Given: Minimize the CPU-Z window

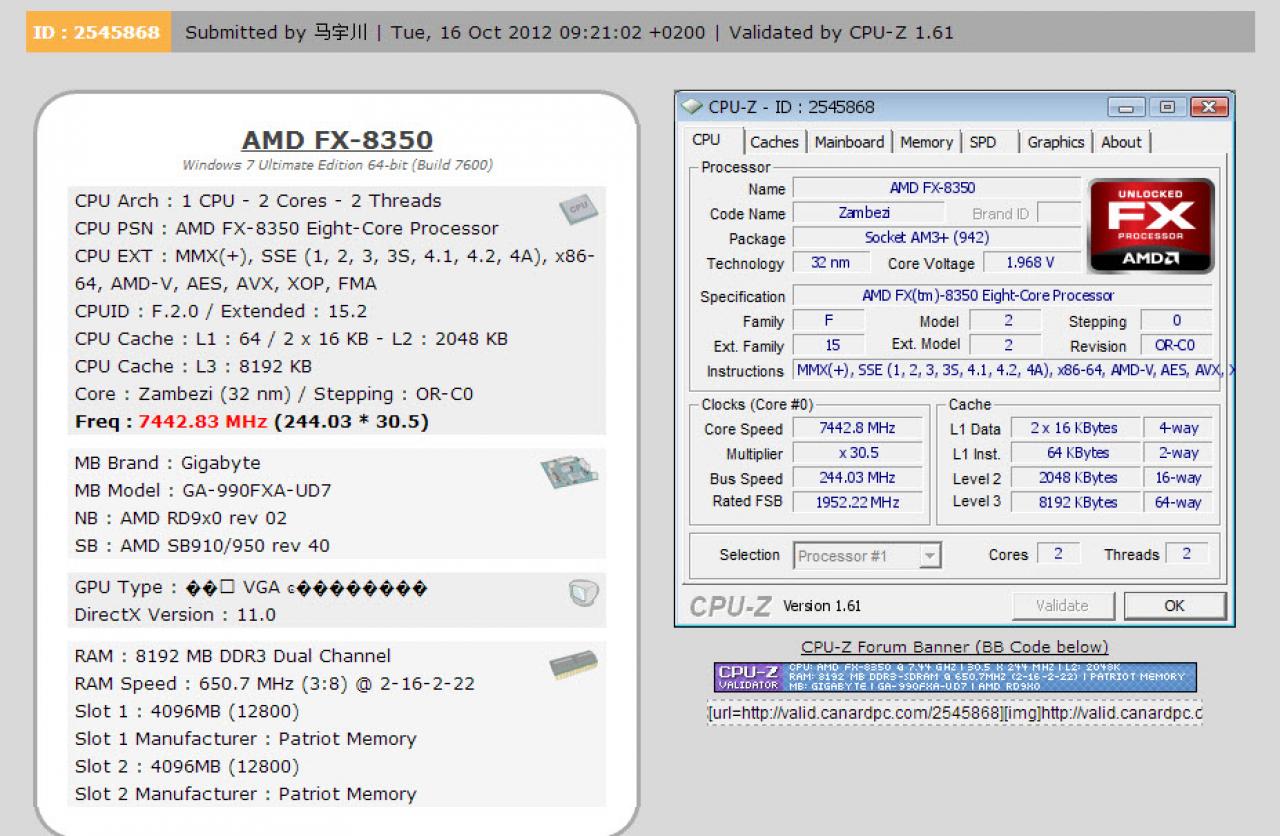Looking at the screenshot, I should pos(1127,107).
